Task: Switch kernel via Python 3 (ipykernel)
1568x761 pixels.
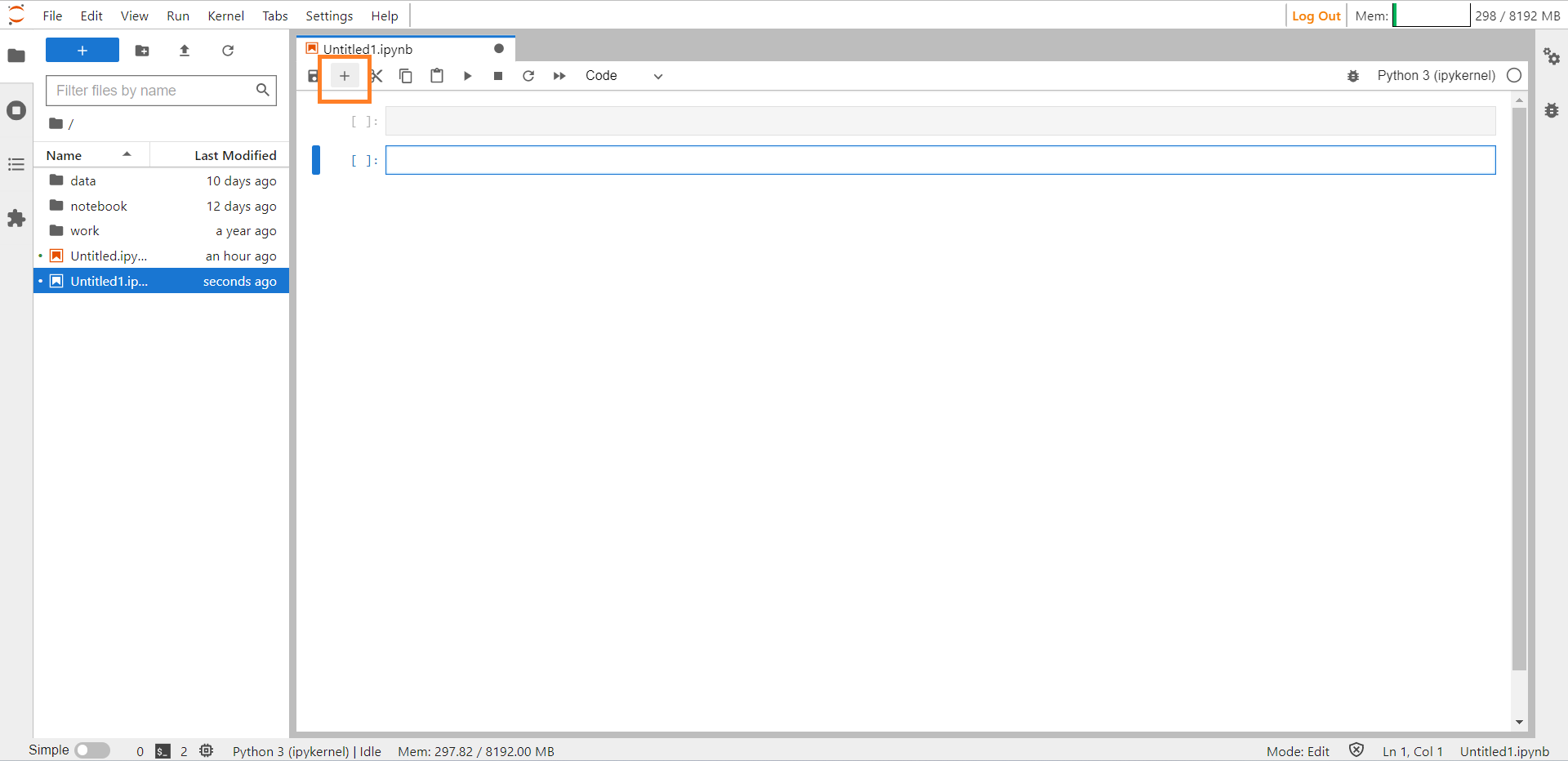Action: [x=1436, y=76]
